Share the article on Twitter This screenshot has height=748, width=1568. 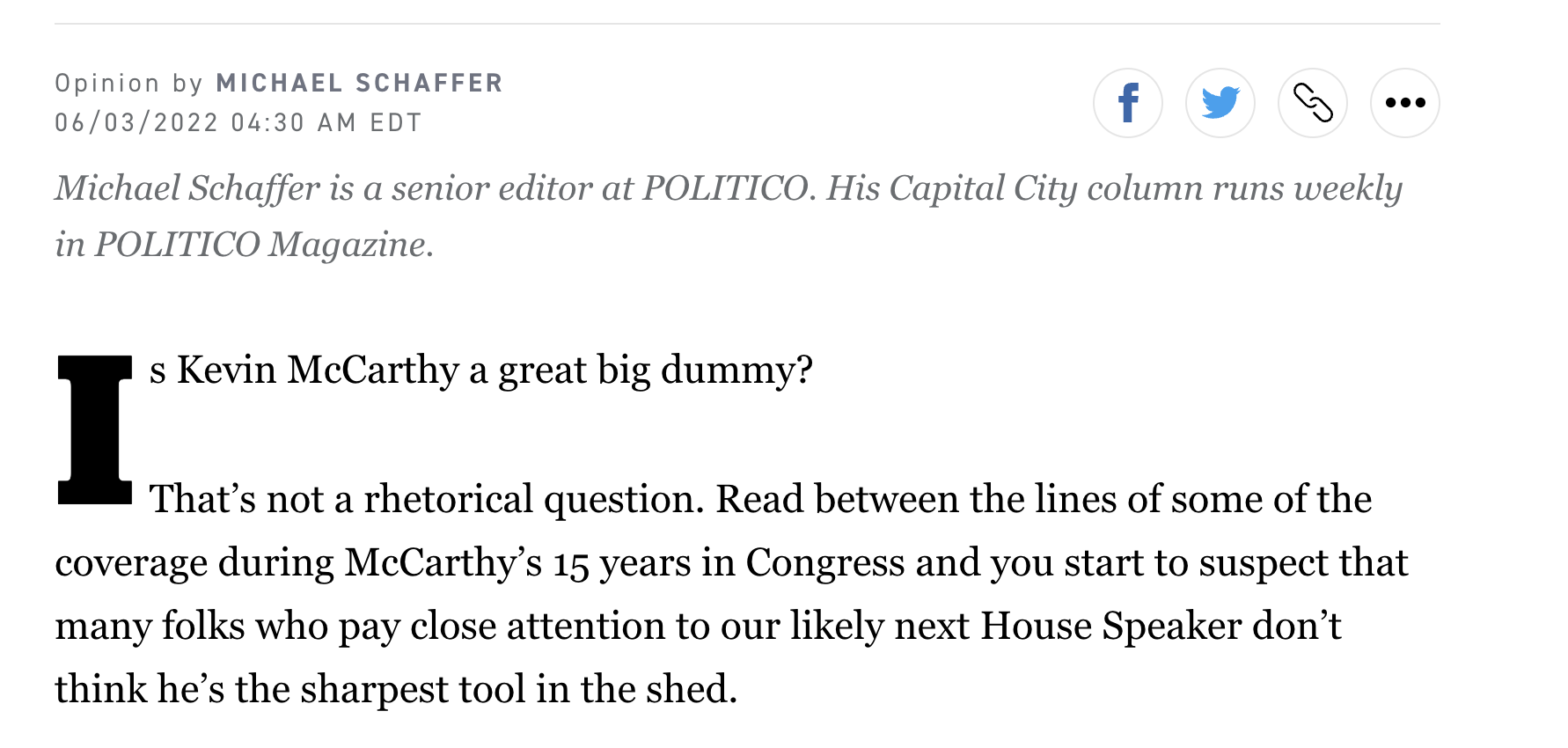point(1220,103)
